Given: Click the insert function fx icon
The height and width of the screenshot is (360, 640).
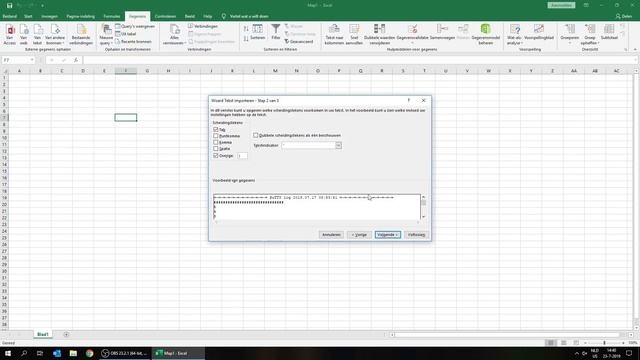Looking at the screenshot, I should pos(76,60).
